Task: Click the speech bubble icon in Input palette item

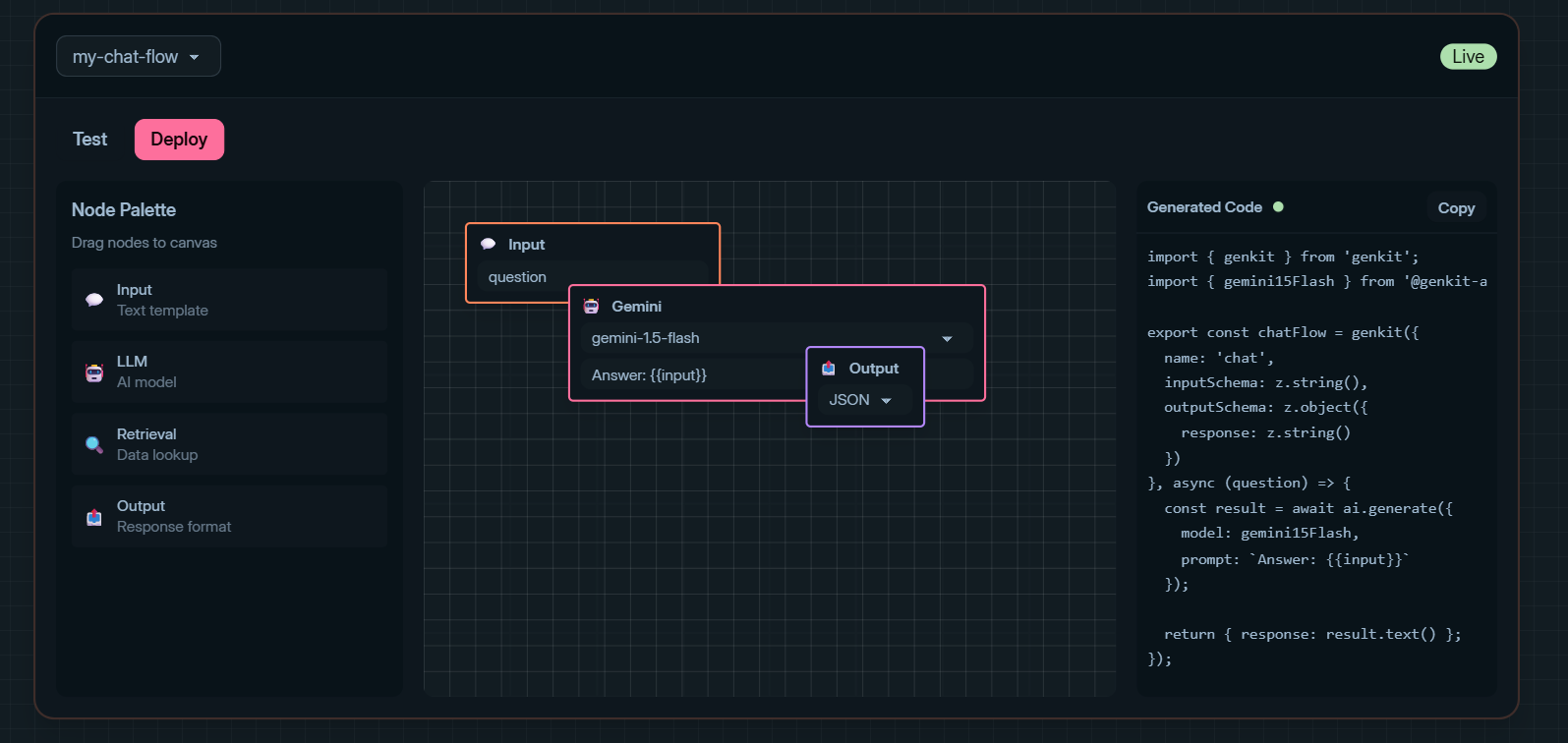Action: (x=94, y=300)
